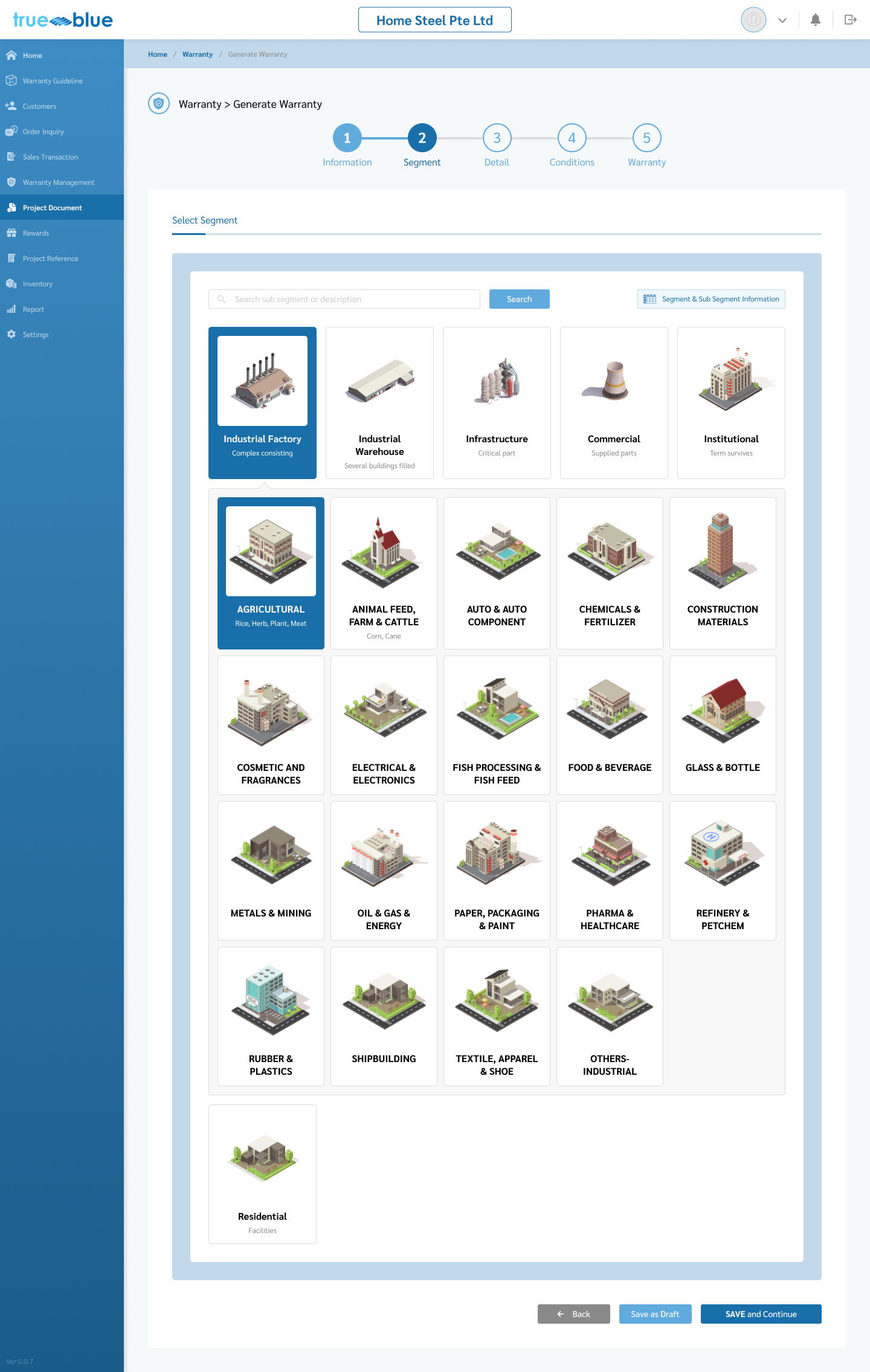Click the Warranty Guideline sidebar icon
Image resolution: width=870 pixels, height=1372 pixels.
11,80
